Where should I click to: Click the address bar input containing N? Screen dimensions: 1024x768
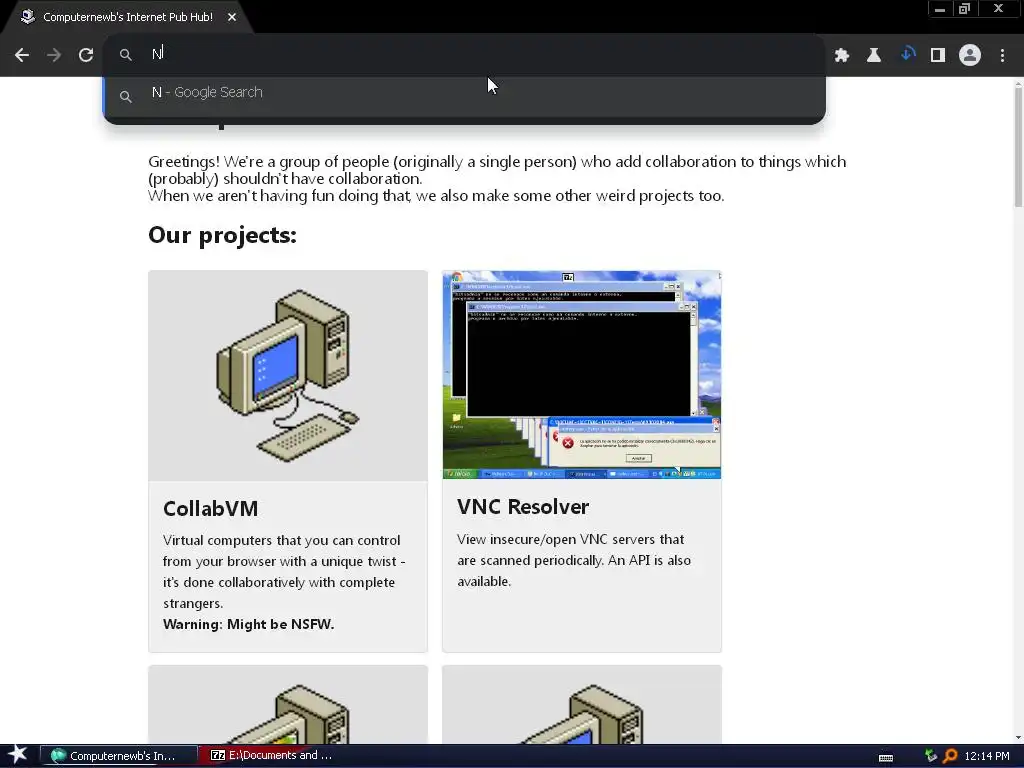[x=464, y=54]
